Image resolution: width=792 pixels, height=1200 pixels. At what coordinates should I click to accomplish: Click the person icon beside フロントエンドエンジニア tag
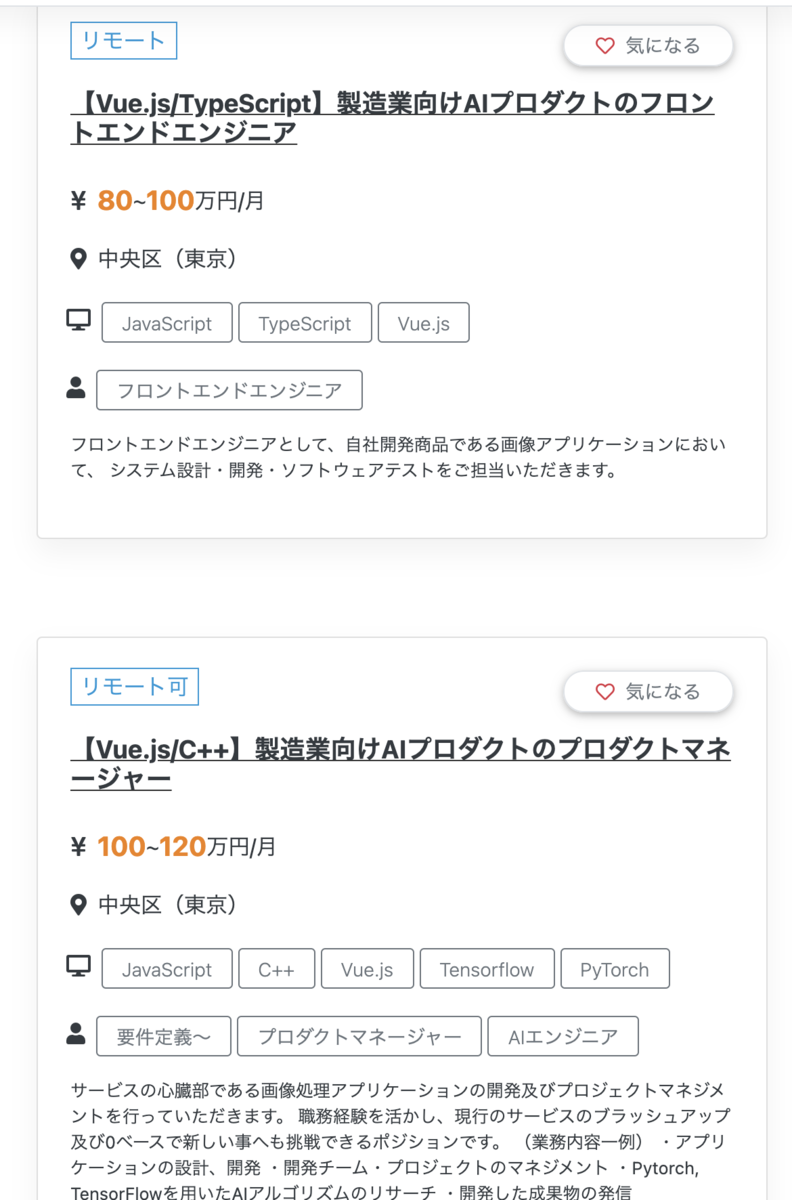tap(76, 388)
